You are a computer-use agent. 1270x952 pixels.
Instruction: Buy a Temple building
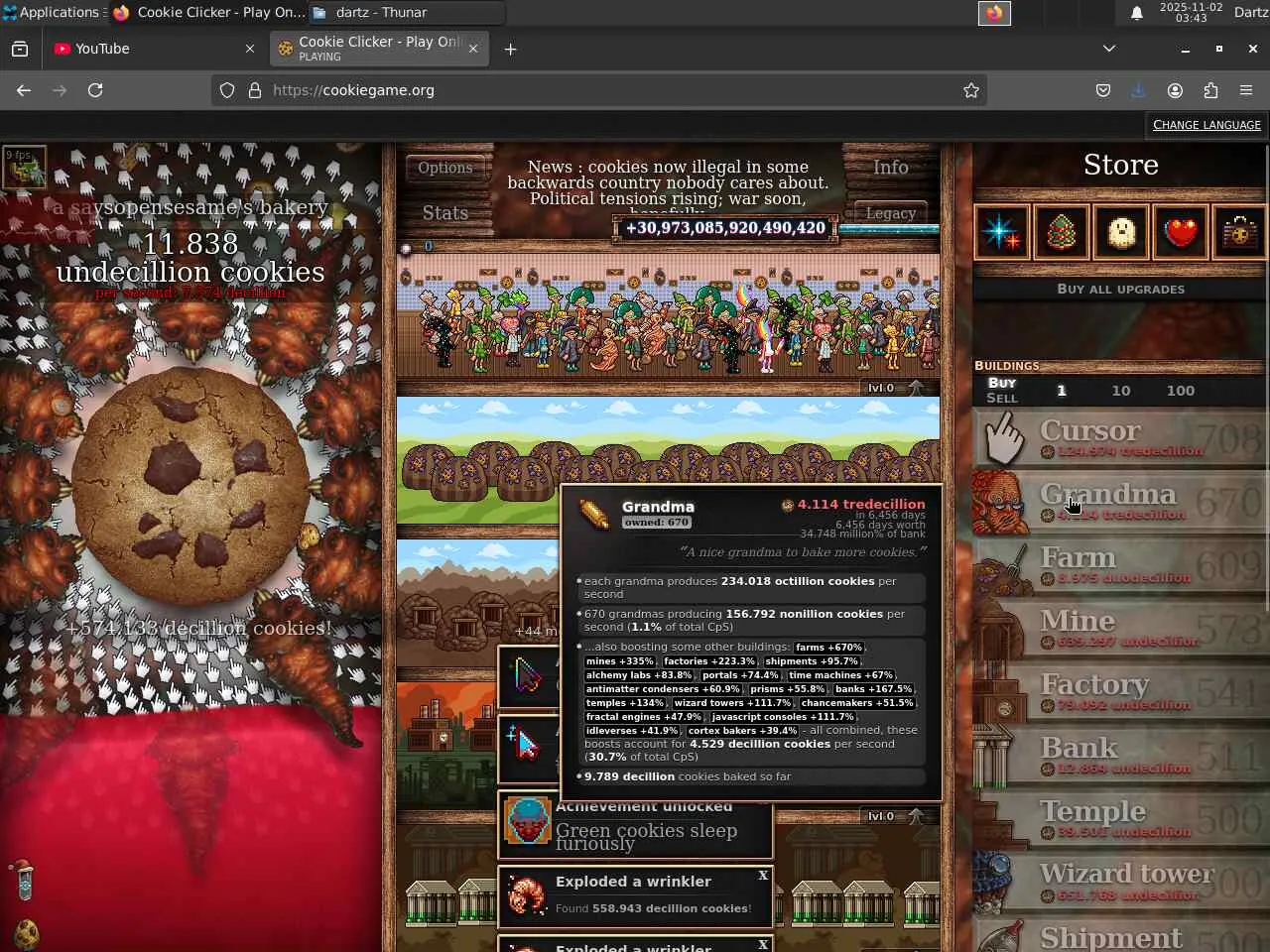[1120, 819]
